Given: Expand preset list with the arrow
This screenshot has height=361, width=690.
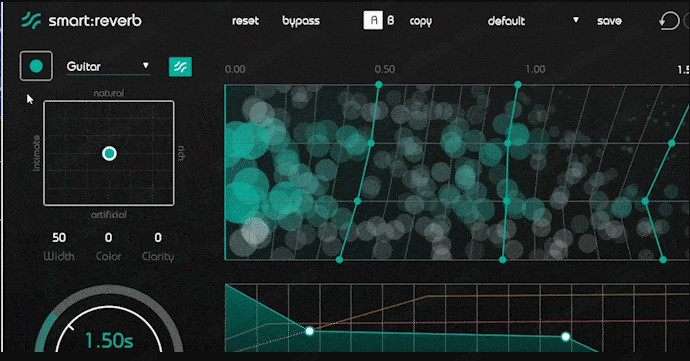Looking at the screenshot, I should [x=576, y=20].
